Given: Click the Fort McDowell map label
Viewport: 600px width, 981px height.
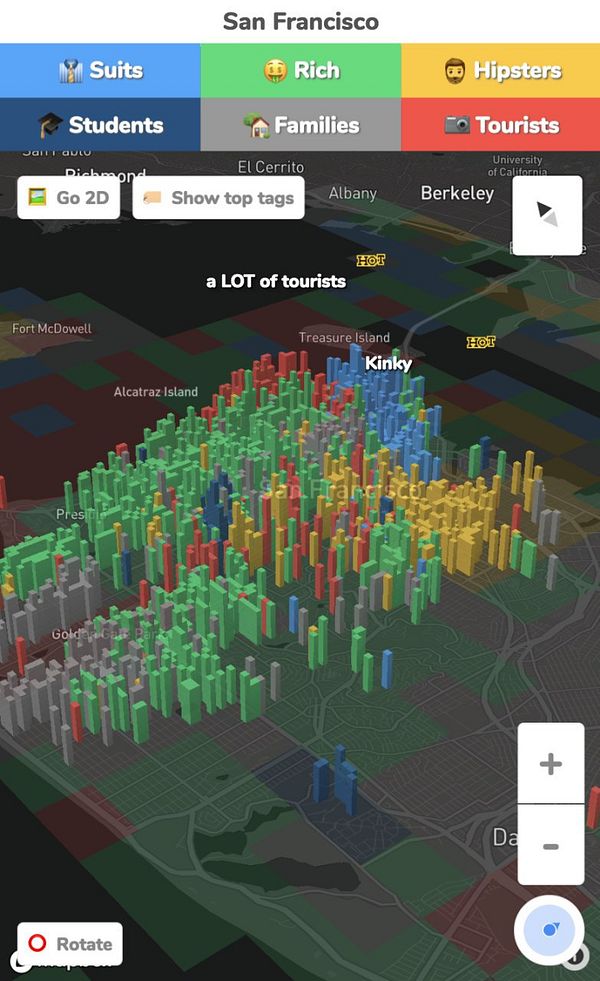Looking at the screenshot, I should [x=52, y=328].
